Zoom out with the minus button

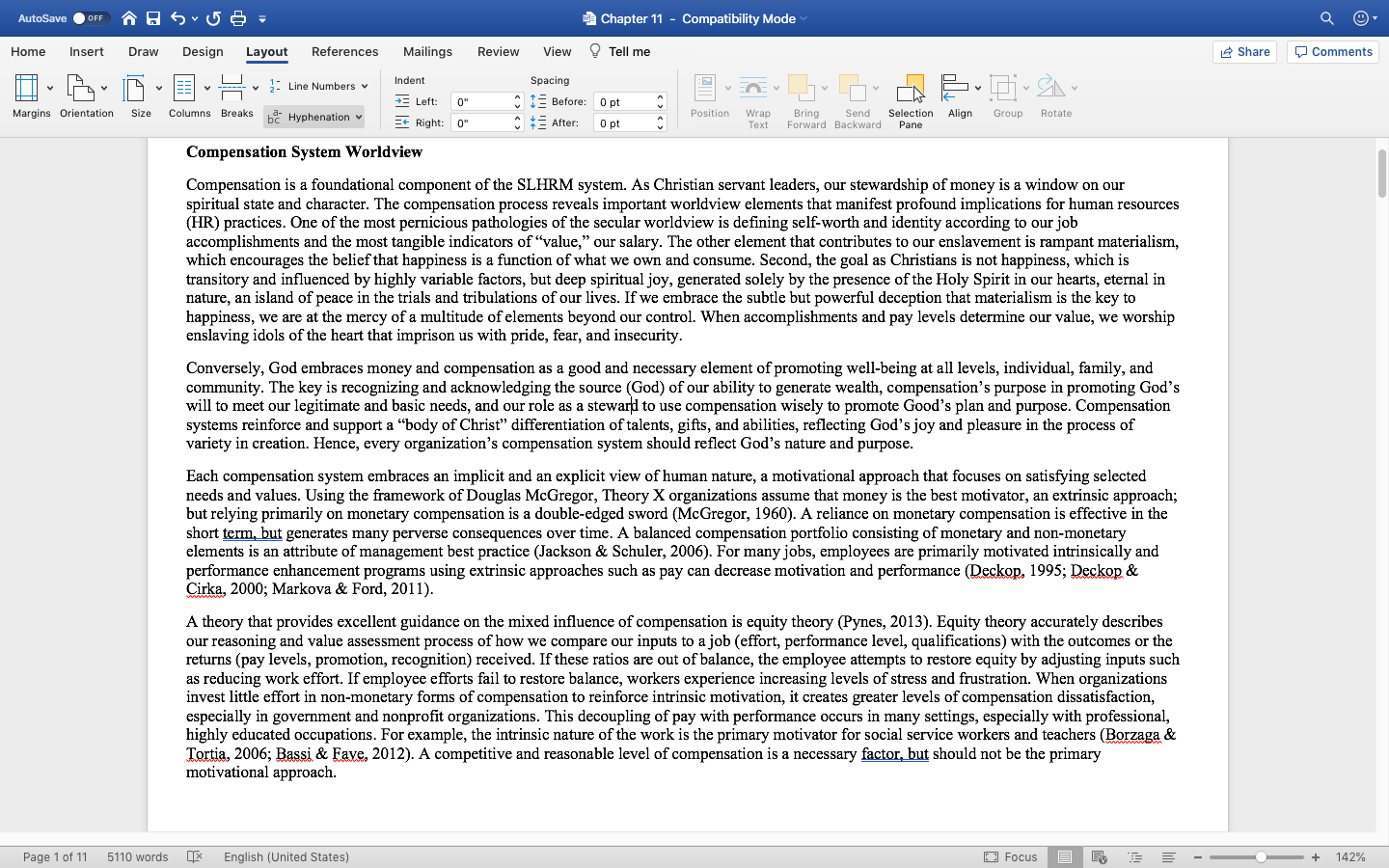click(1198, 856)
